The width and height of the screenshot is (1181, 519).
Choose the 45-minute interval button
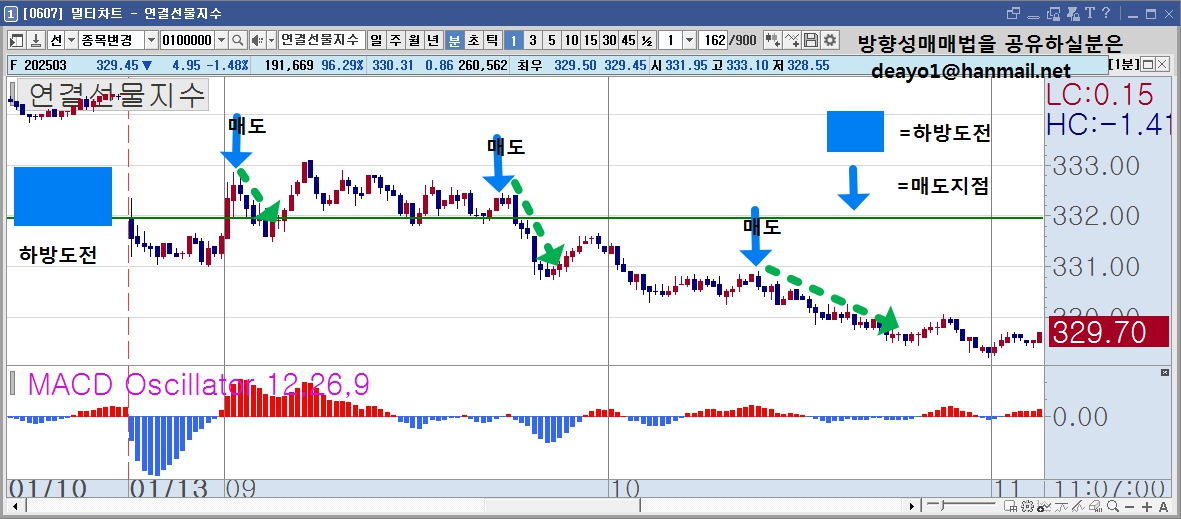pos(628,40)
